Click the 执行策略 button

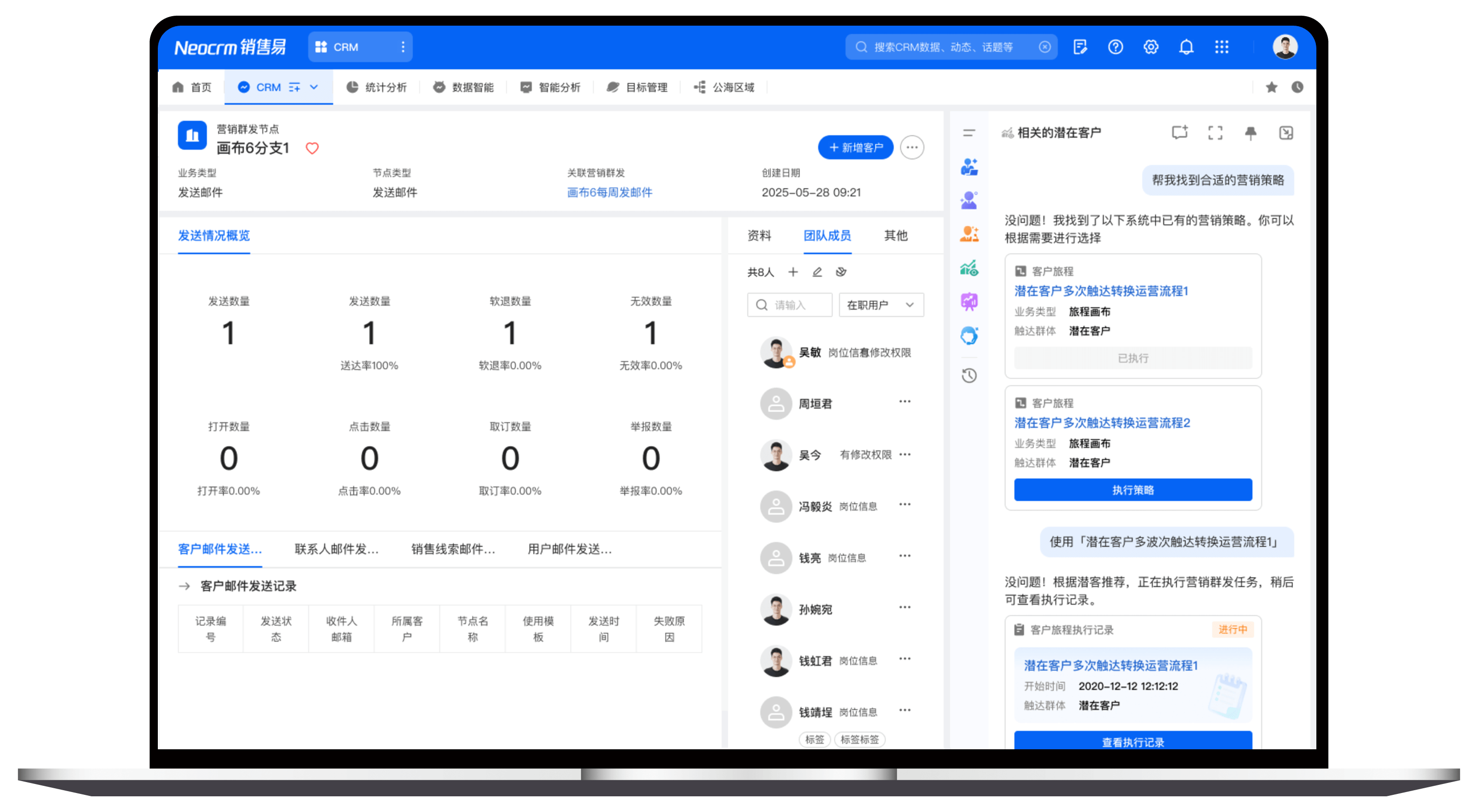1133,490
